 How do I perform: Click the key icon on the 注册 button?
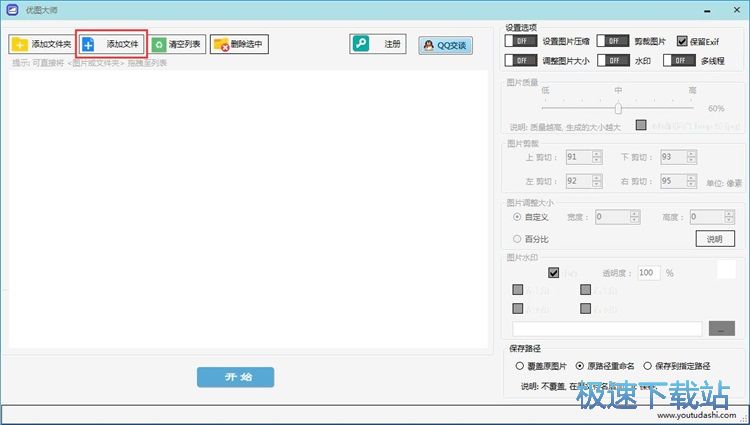(x=361, y=44)
